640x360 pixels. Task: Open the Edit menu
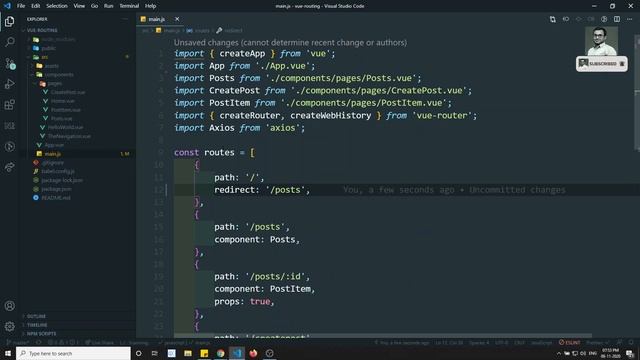tap(36, 6)
